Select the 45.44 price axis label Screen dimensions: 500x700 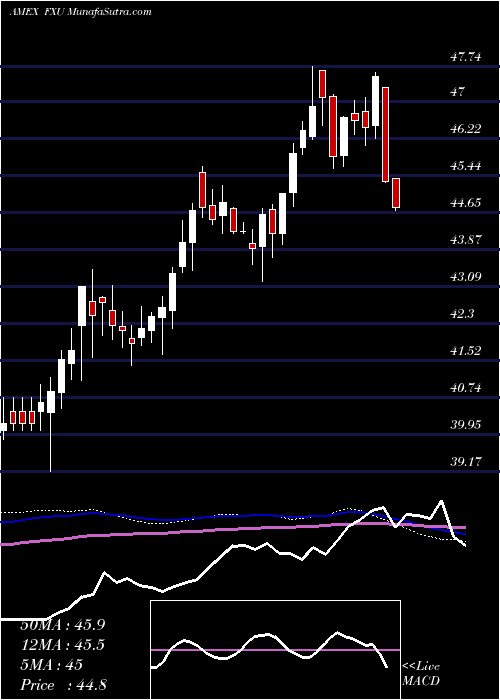coord(467,166)
